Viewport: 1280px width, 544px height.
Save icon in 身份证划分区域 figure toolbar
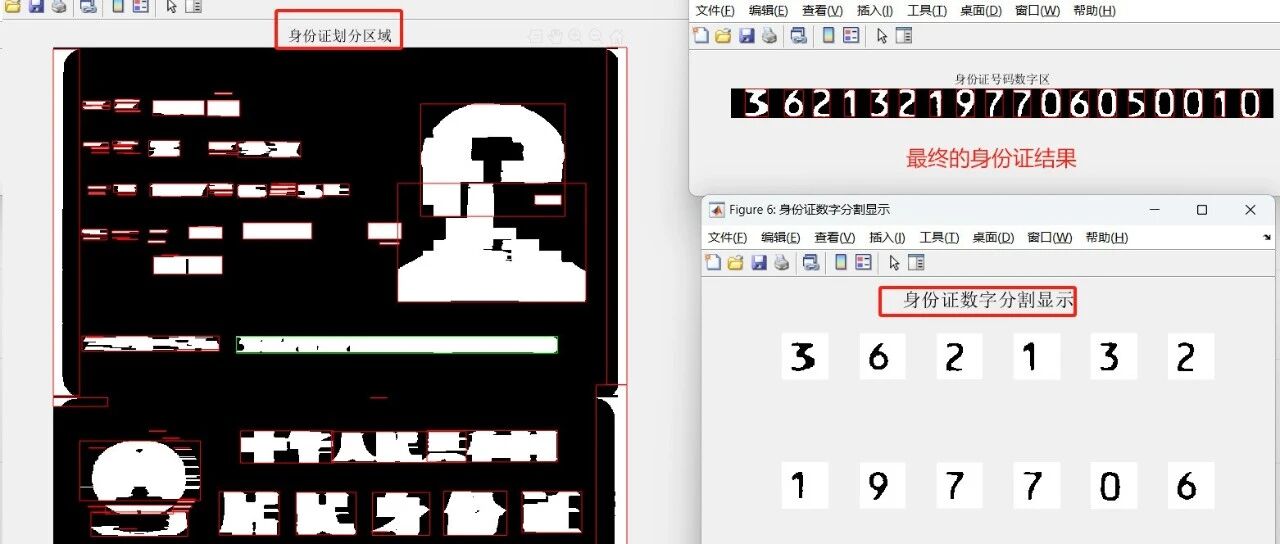[x=36, y=6]
